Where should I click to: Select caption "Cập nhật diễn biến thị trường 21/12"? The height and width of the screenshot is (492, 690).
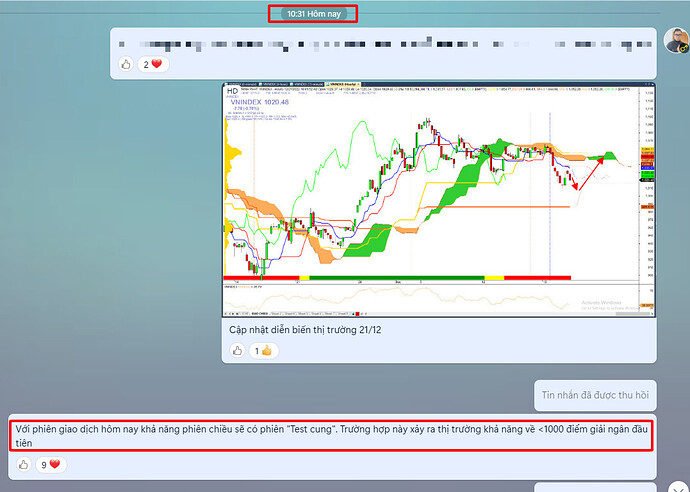coord(305,330)
